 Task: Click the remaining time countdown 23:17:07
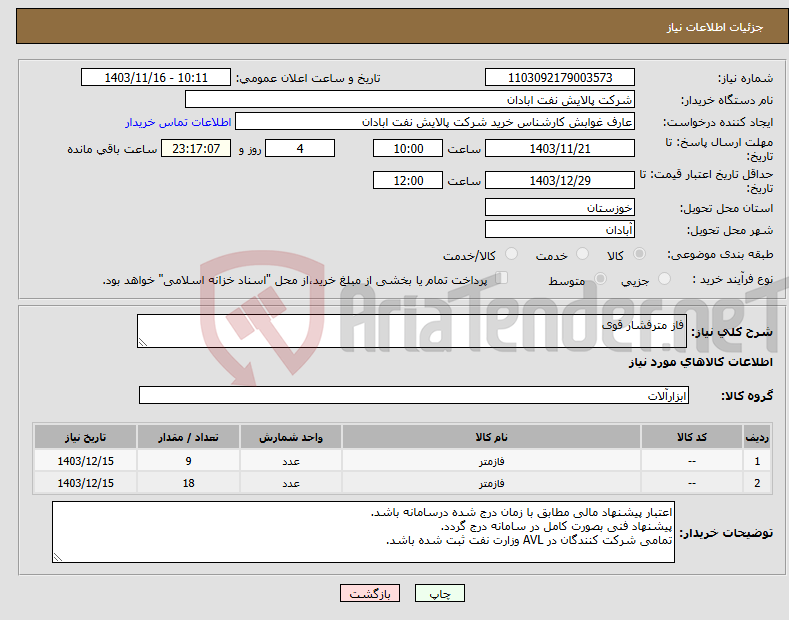point(196,148)
